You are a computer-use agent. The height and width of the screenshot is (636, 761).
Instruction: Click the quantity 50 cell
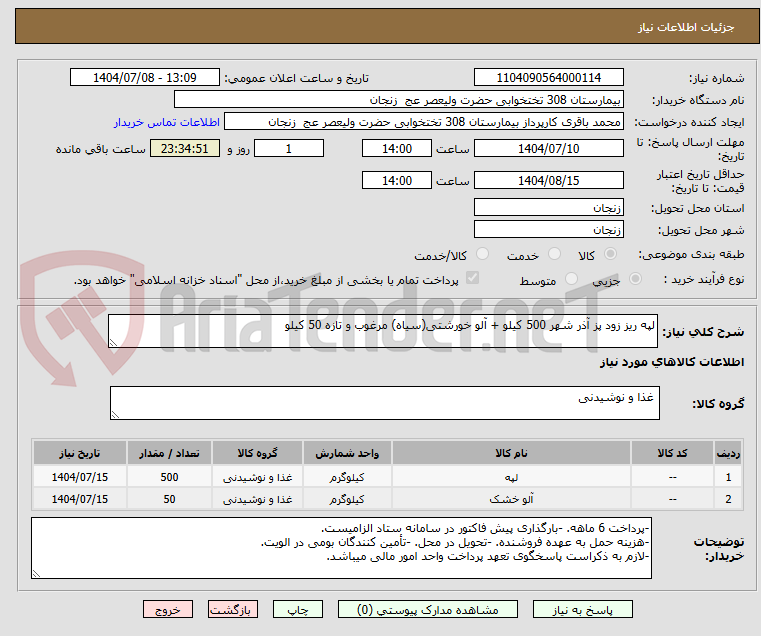pos(169,499)
